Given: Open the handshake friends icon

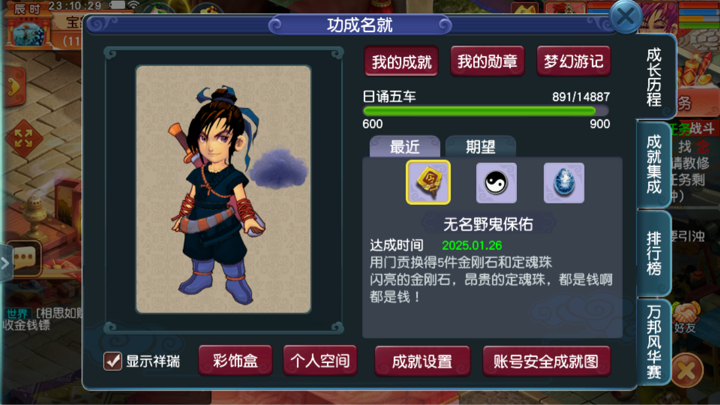Looking at the screenshot, I should click(x=686, y=313).
